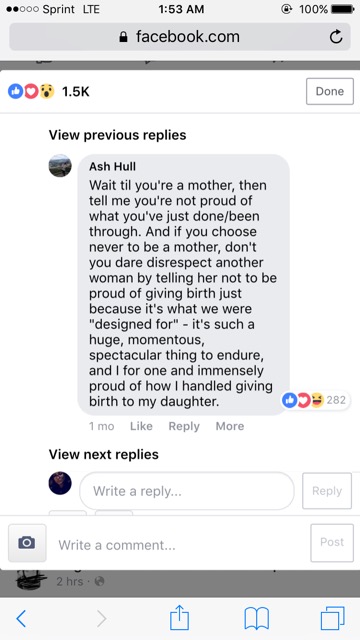
Task: Tap the Write a reply field
Action: [187, 491]
